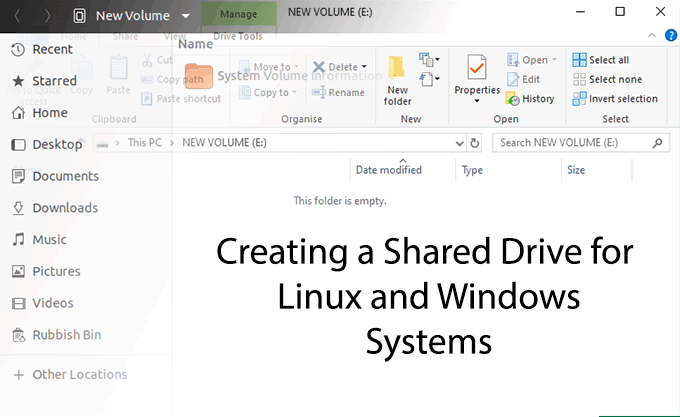
Task: Open Other Locations in the sidebar
Action: point(79,375)
